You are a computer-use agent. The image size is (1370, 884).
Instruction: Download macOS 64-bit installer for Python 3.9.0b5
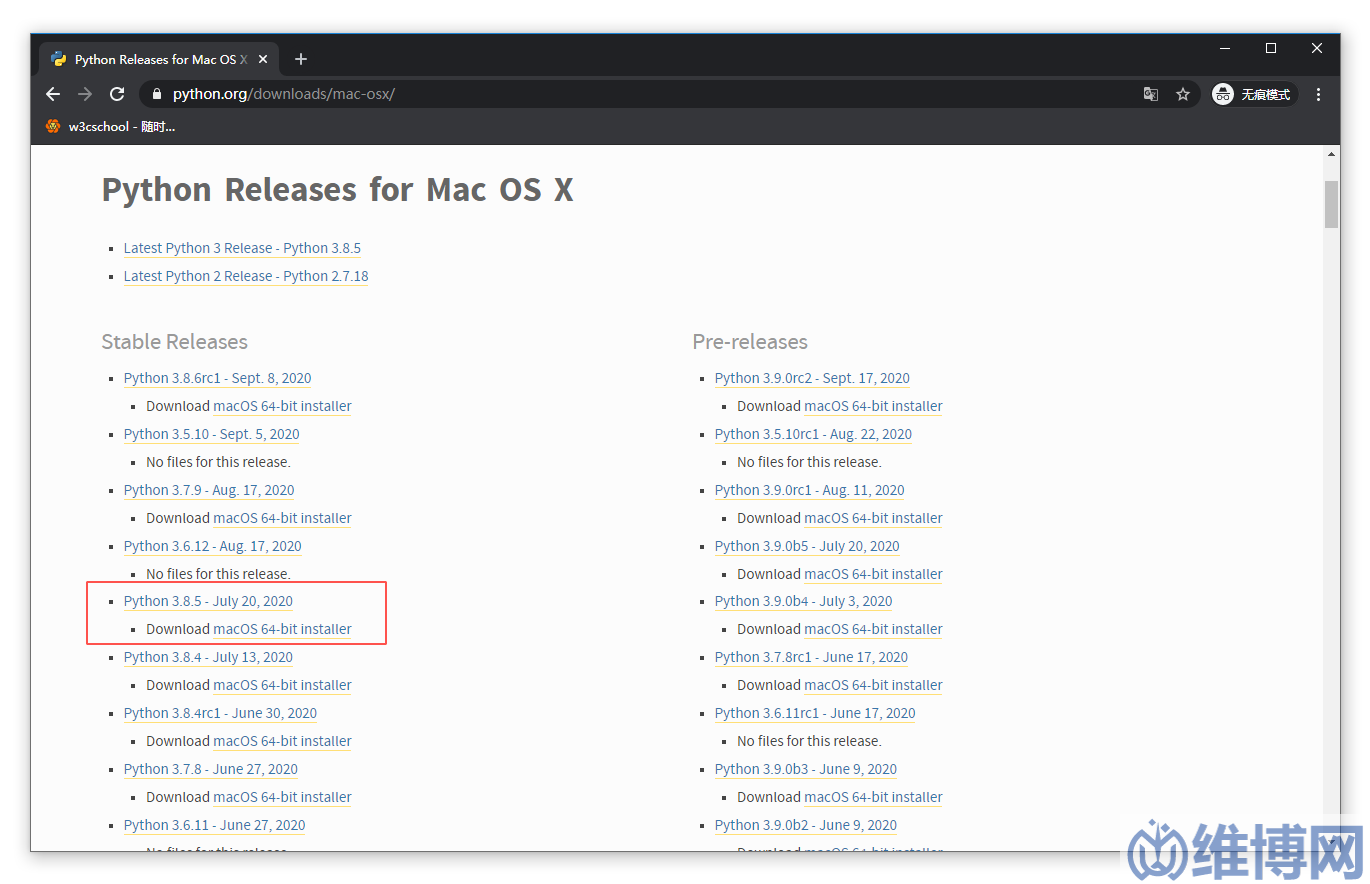tap(874, 574)
